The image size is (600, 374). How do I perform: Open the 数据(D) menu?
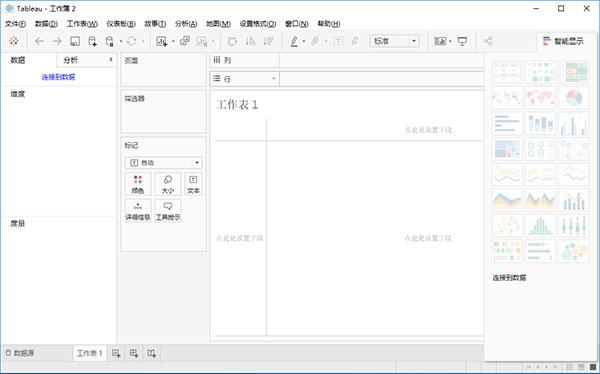46,24
